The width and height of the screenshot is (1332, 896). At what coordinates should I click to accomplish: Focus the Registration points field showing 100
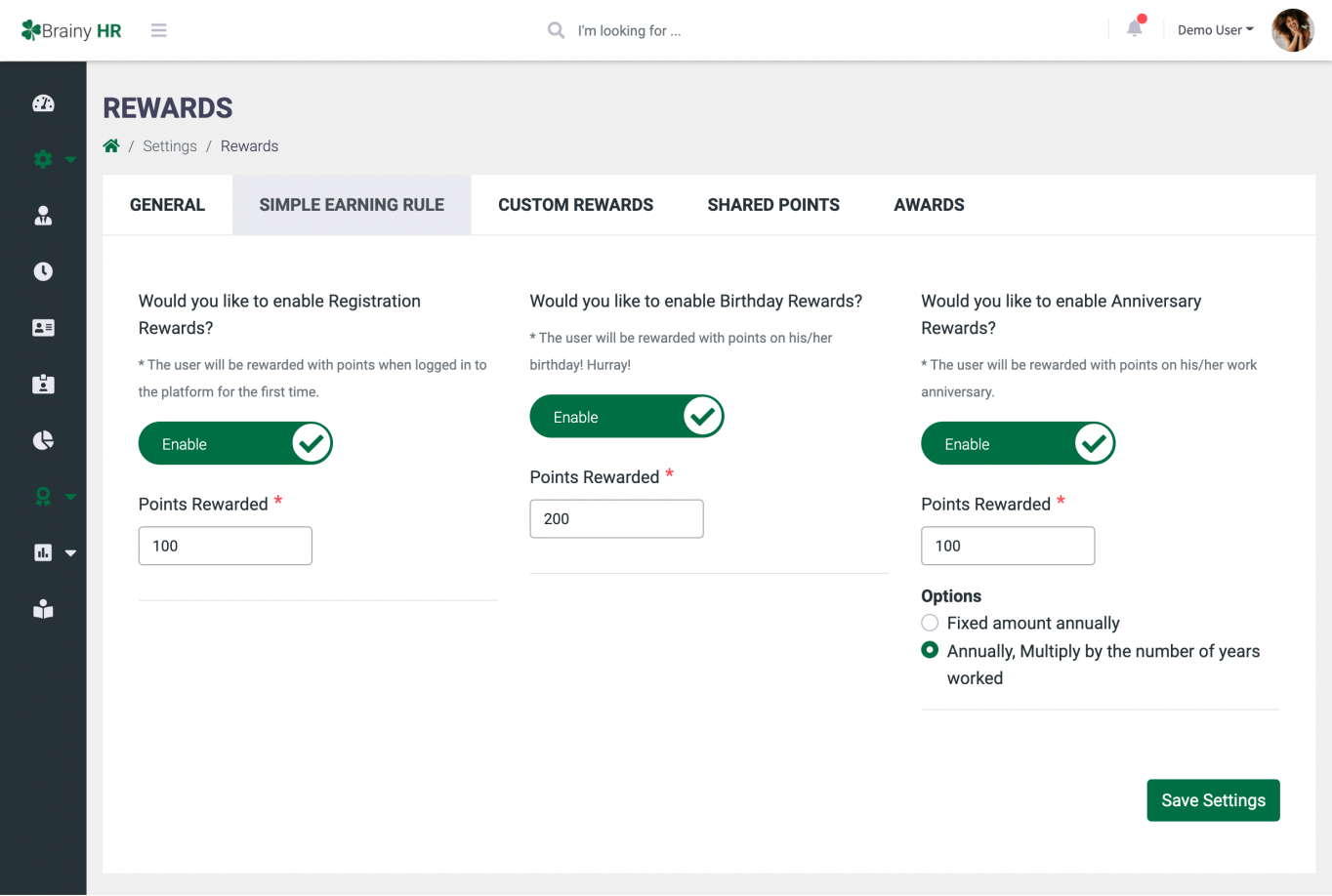click(226, 546)
